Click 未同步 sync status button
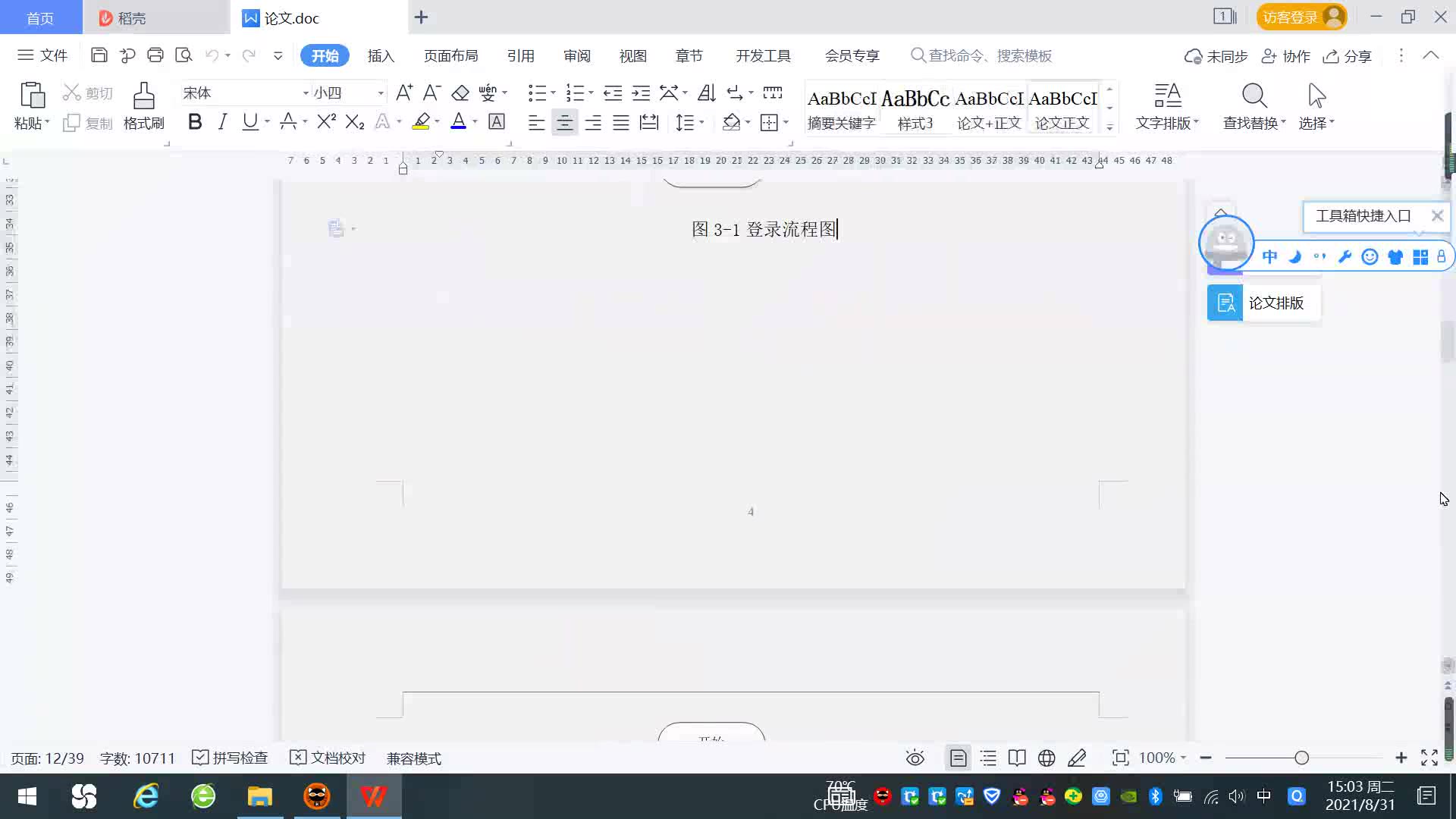 [x=1216, y=56]
